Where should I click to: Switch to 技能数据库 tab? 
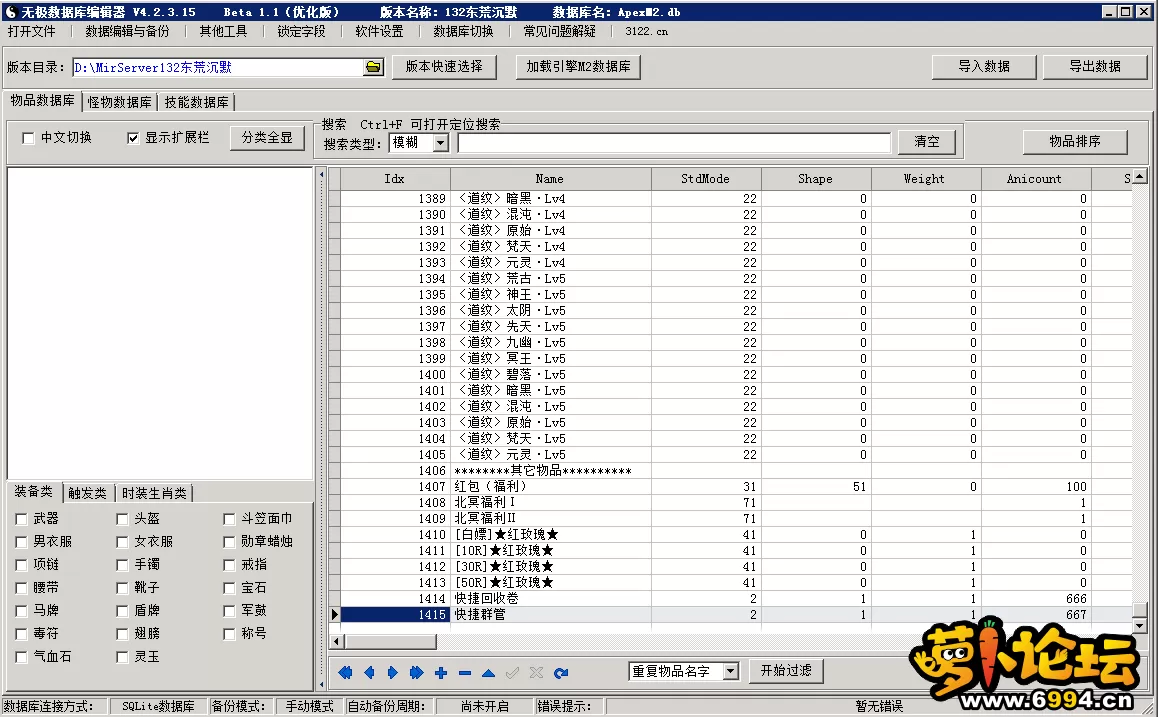pos(196,102)
